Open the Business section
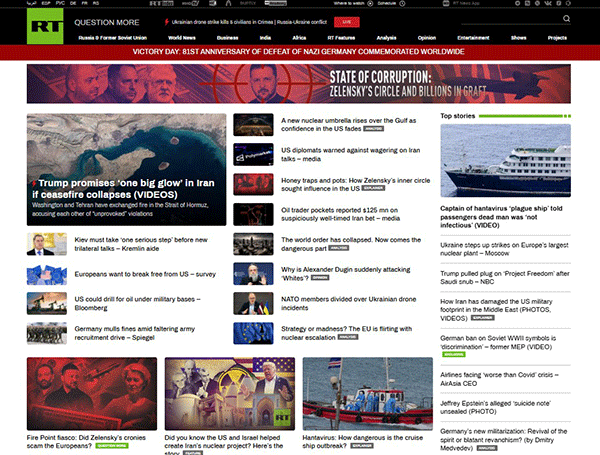Viewport: 600px width, 455px height. pos(228,38)
